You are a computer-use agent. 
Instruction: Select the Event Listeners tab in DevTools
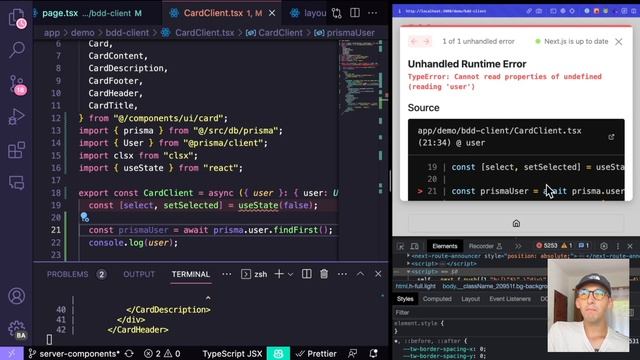click(510, 299)
